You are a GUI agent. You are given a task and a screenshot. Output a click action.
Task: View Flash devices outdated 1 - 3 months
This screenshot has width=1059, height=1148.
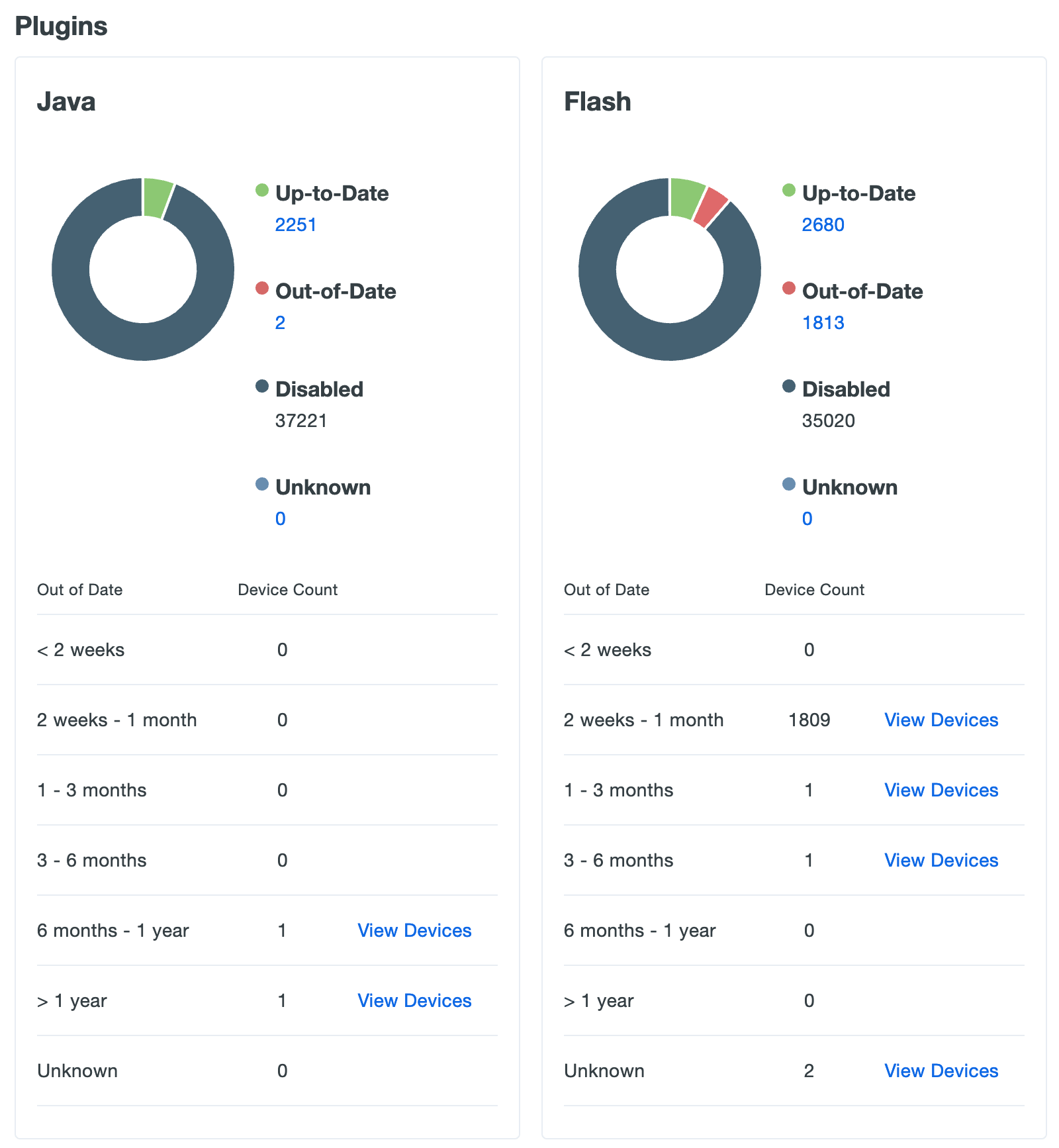pyautogui.click(x=941, y=790)
